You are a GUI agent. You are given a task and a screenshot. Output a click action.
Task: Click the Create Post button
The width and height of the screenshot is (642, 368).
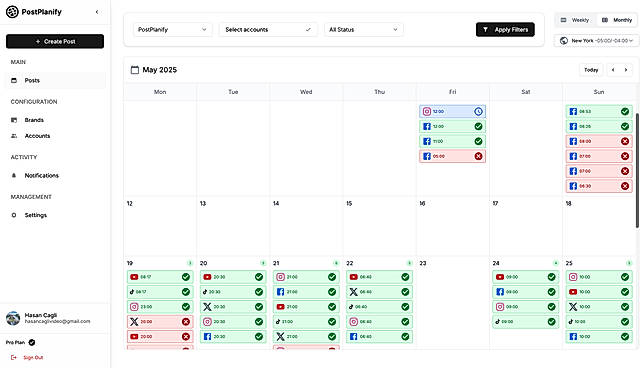point(55,41)
